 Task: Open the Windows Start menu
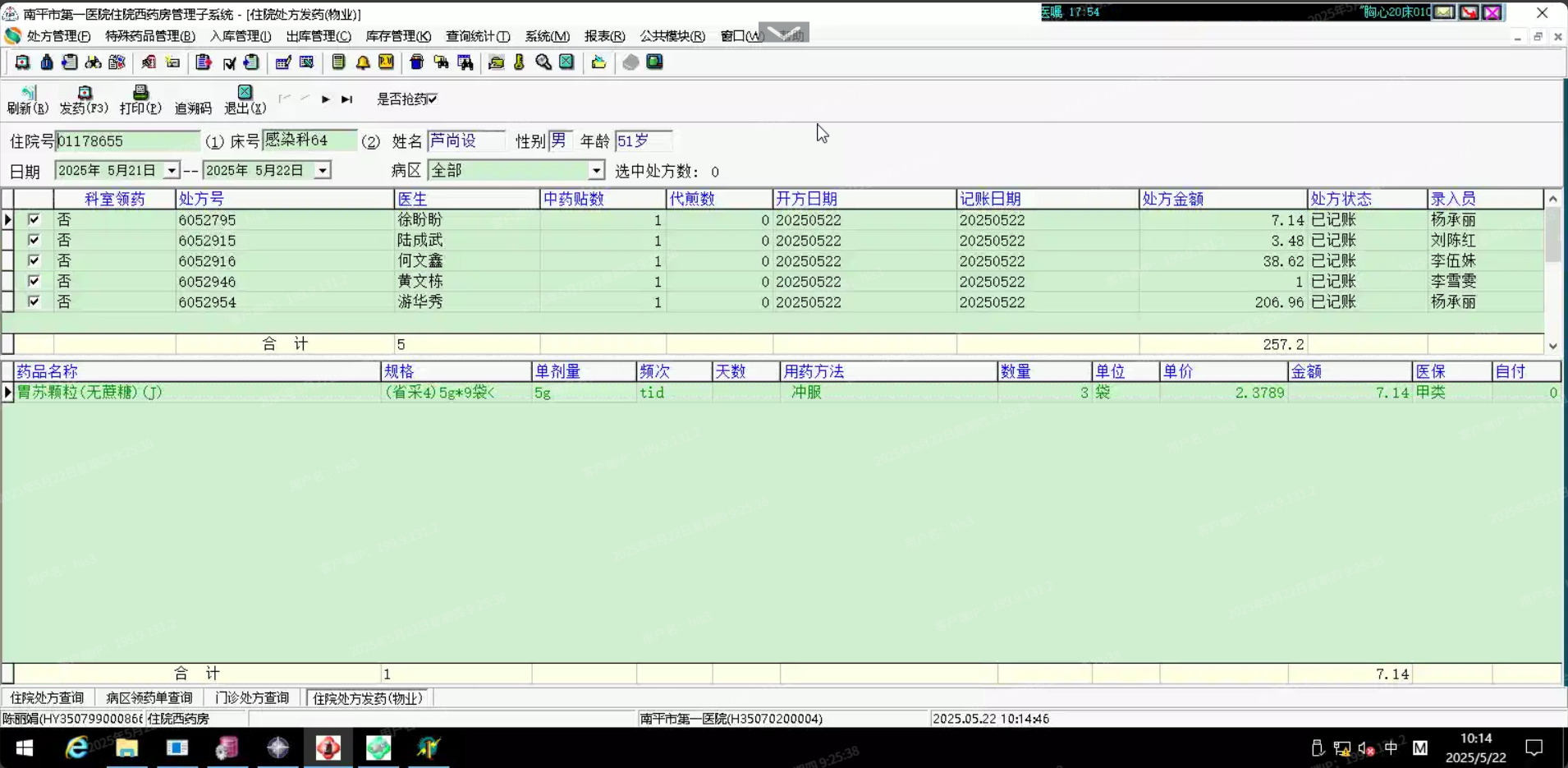coord(25,747)
